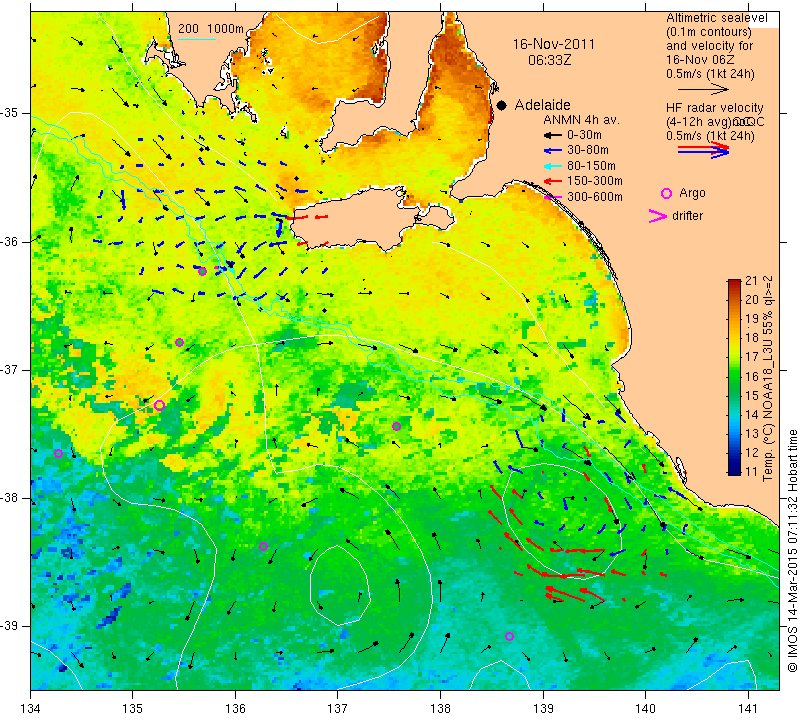The image size is (800, 720).
Task: Click the longitude axis label 141
Action: pos(748,708)
